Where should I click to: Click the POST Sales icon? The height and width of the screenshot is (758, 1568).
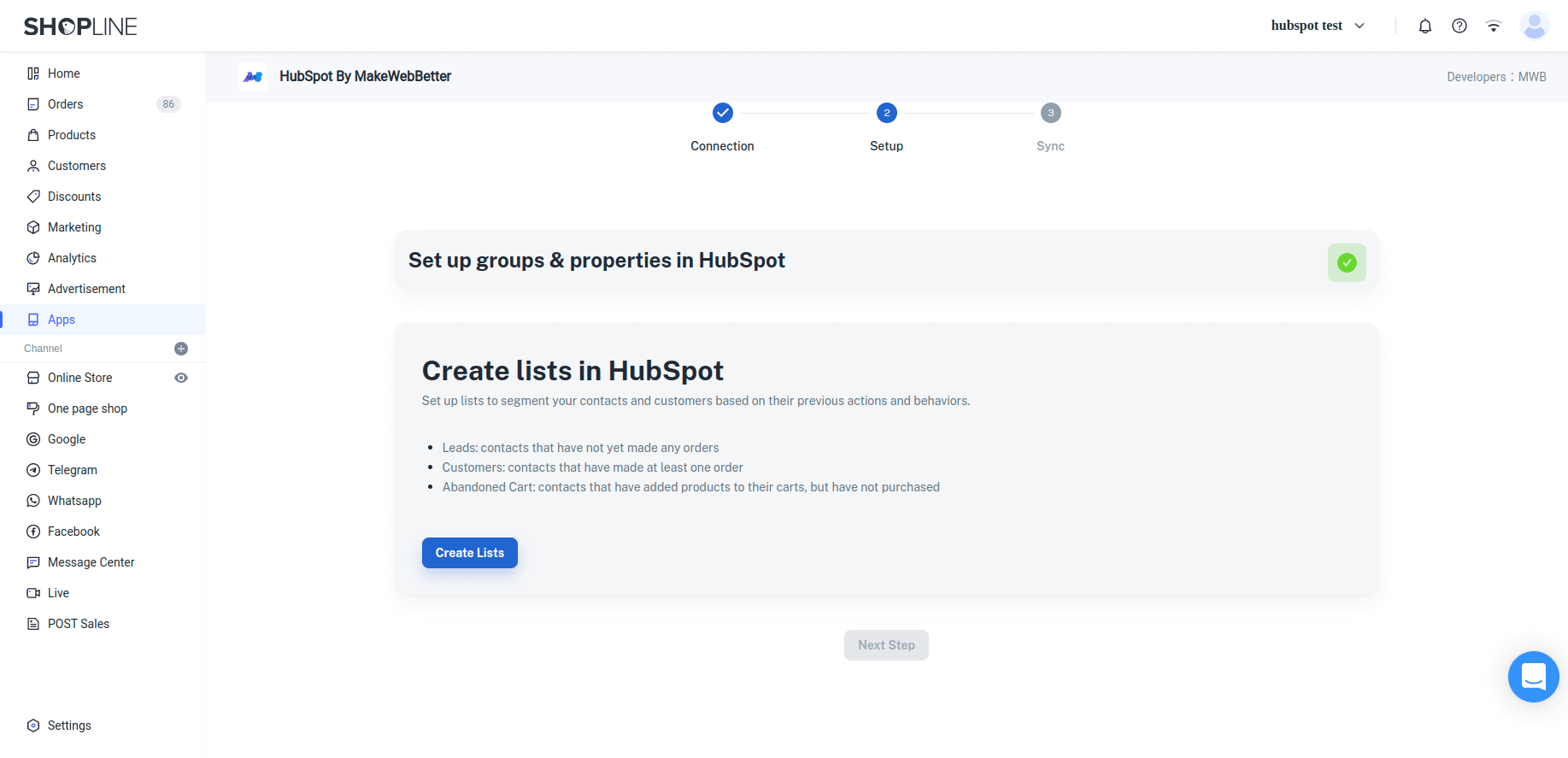point(33,624)
